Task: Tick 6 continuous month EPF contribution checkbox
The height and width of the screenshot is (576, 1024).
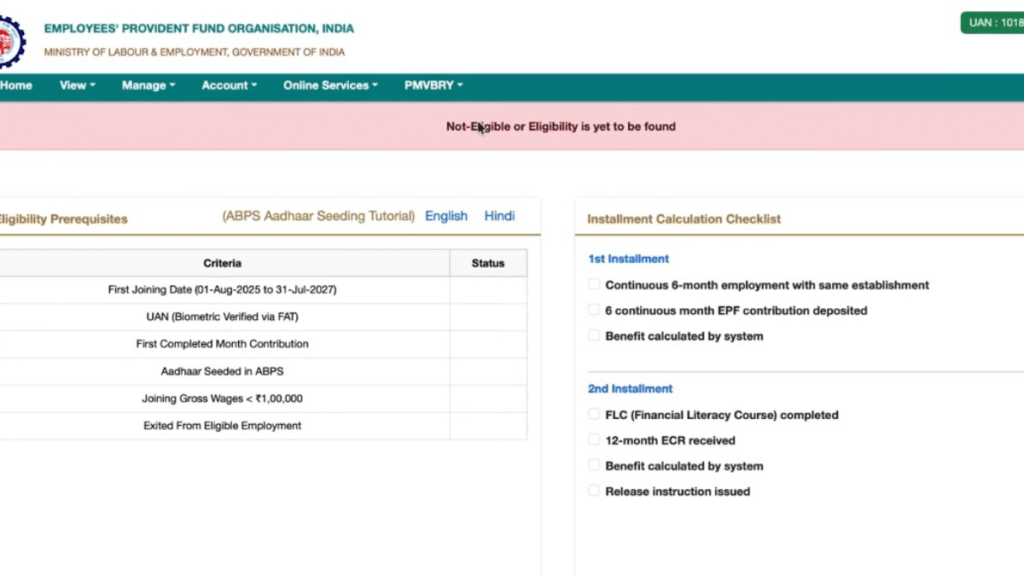Action: coord(594,310)
